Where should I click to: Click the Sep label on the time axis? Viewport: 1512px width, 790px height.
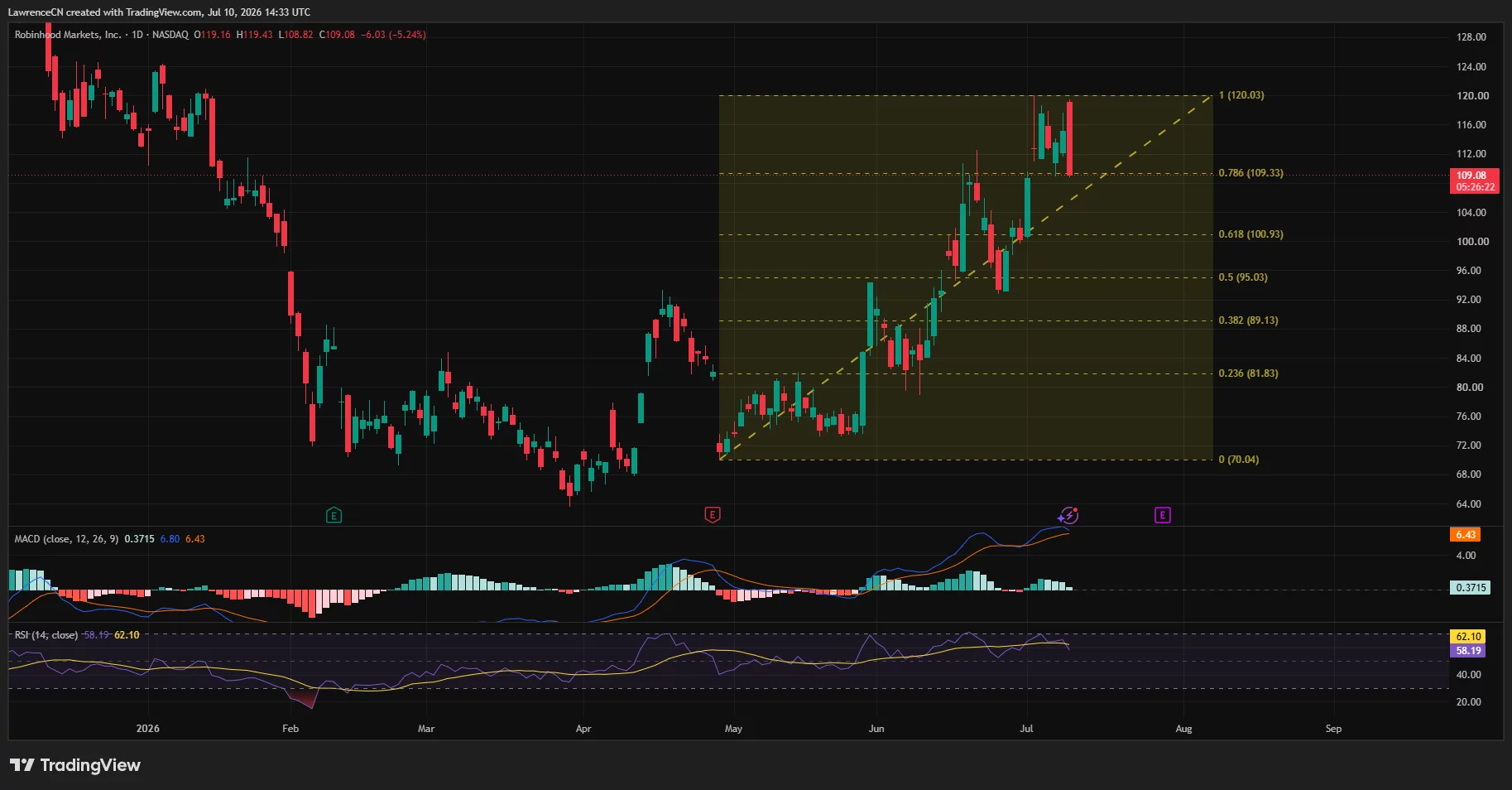[x=1333, y=729]
